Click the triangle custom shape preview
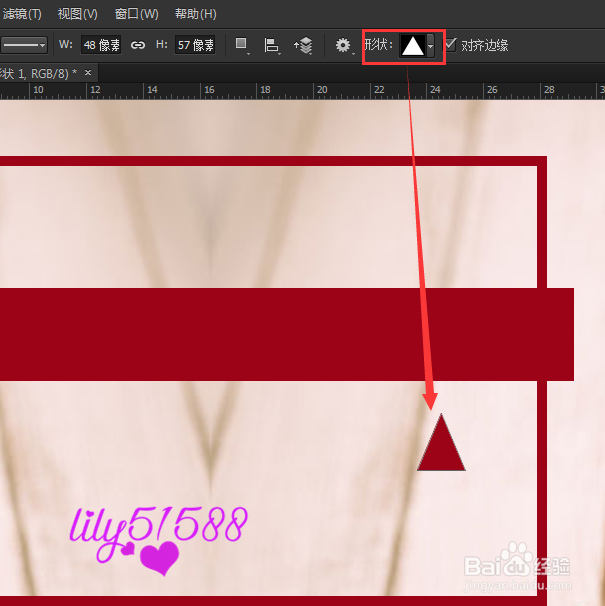The width and height of the screenshot is (605, 606). pyautogui.click(x=412, y=46)
